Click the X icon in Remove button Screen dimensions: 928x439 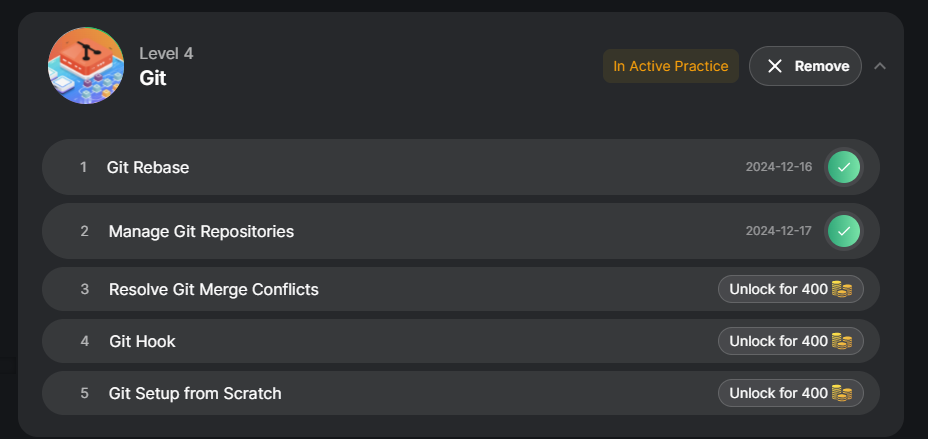click(775, 66)
